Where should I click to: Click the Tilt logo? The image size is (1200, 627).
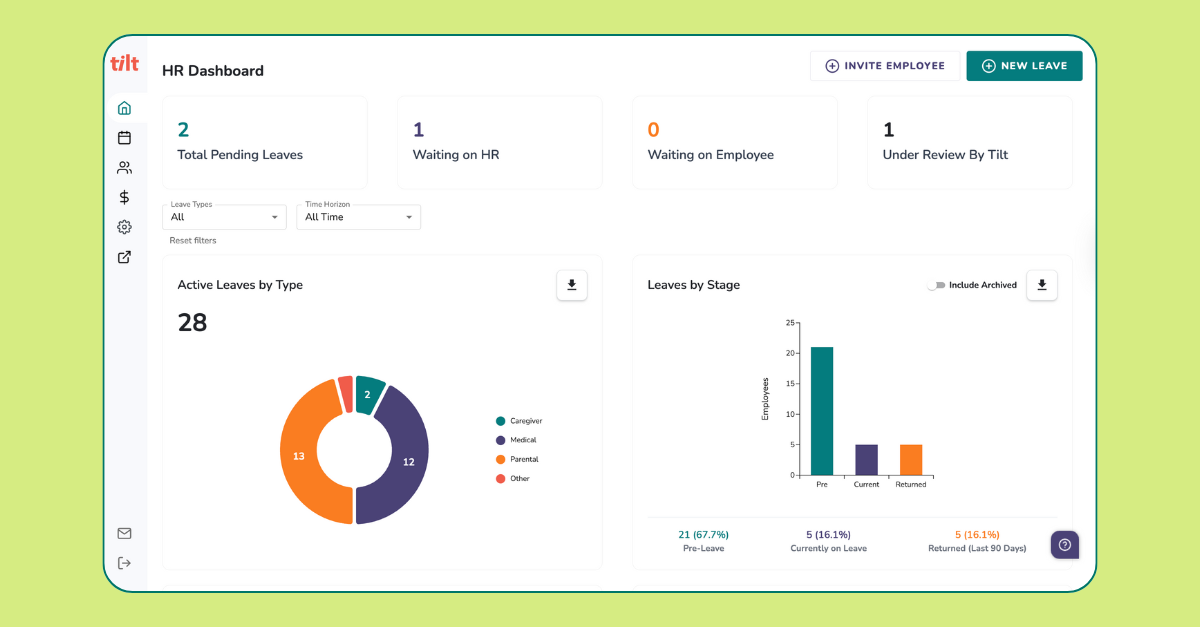point(124,63)
